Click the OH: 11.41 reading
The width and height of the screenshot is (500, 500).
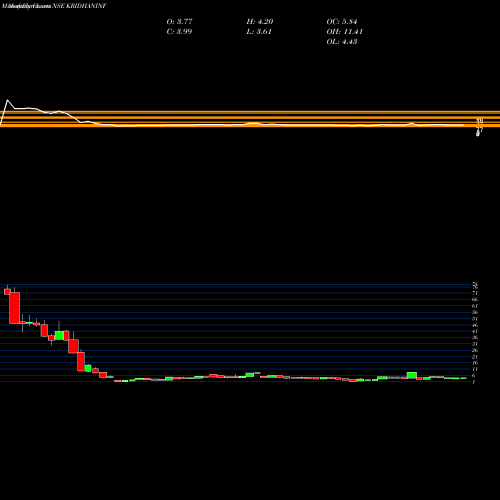(x=344, y=32)
